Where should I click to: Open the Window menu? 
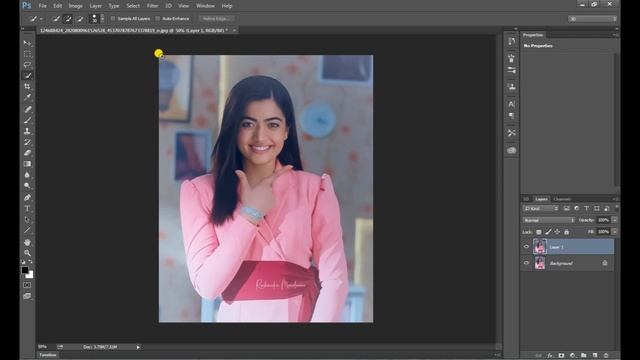click(x=205, y=6)
